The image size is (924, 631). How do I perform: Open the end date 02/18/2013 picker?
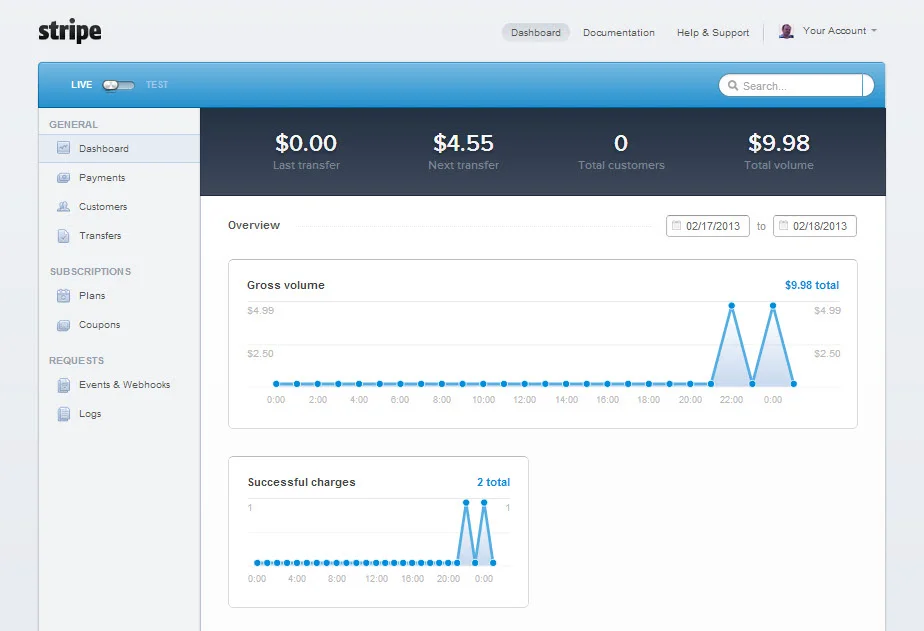click(x=814, y=226)
